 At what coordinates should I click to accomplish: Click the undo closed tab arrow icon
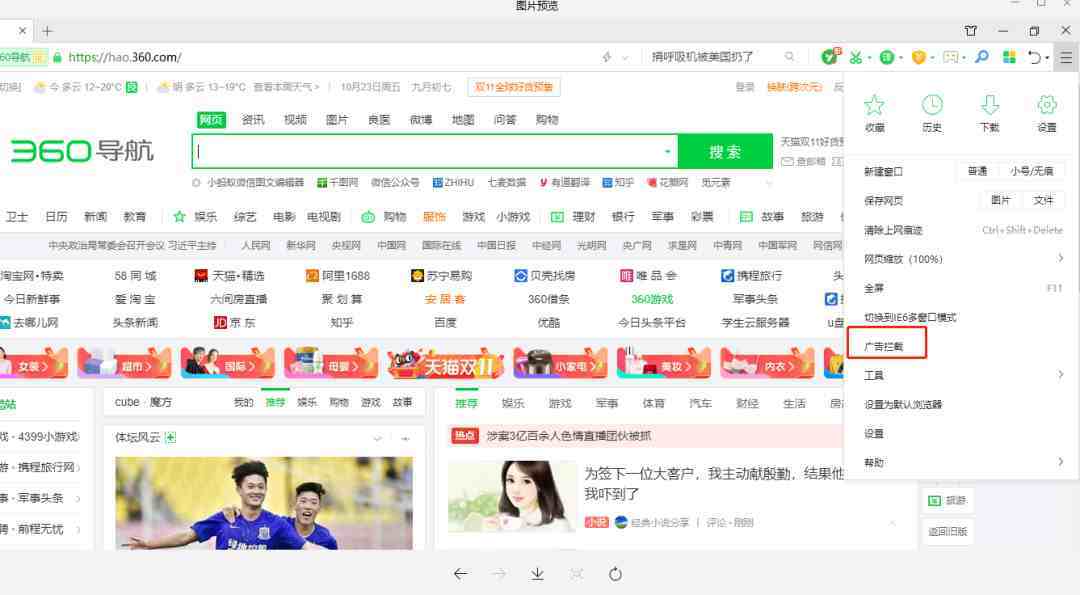(1034, 57)
